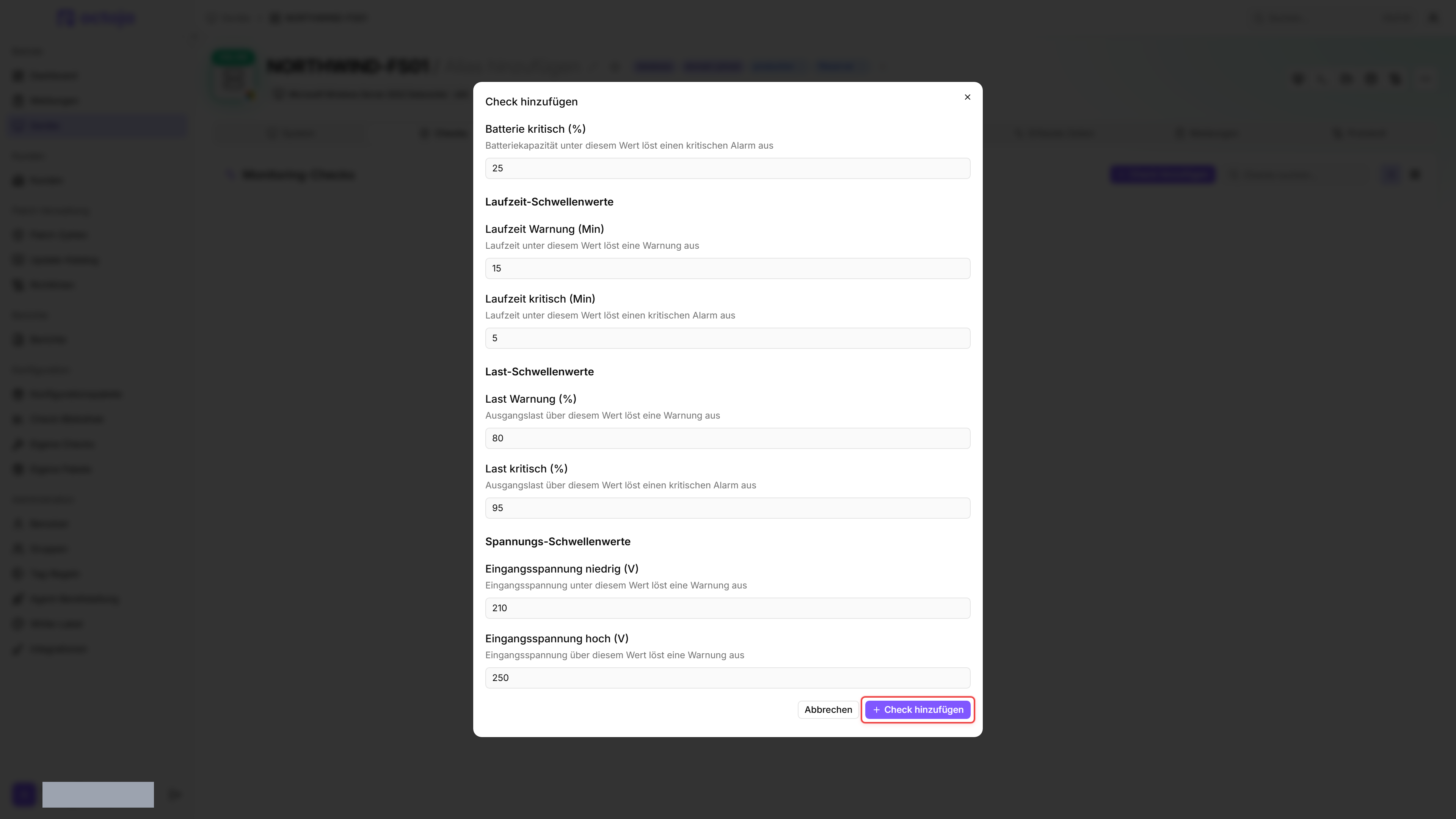Image resolution: width=1456 pixels, height=819 pixels.
Task: Click the Eingangsspannung niedrig (V) input
Action: (x=728, y=608)
